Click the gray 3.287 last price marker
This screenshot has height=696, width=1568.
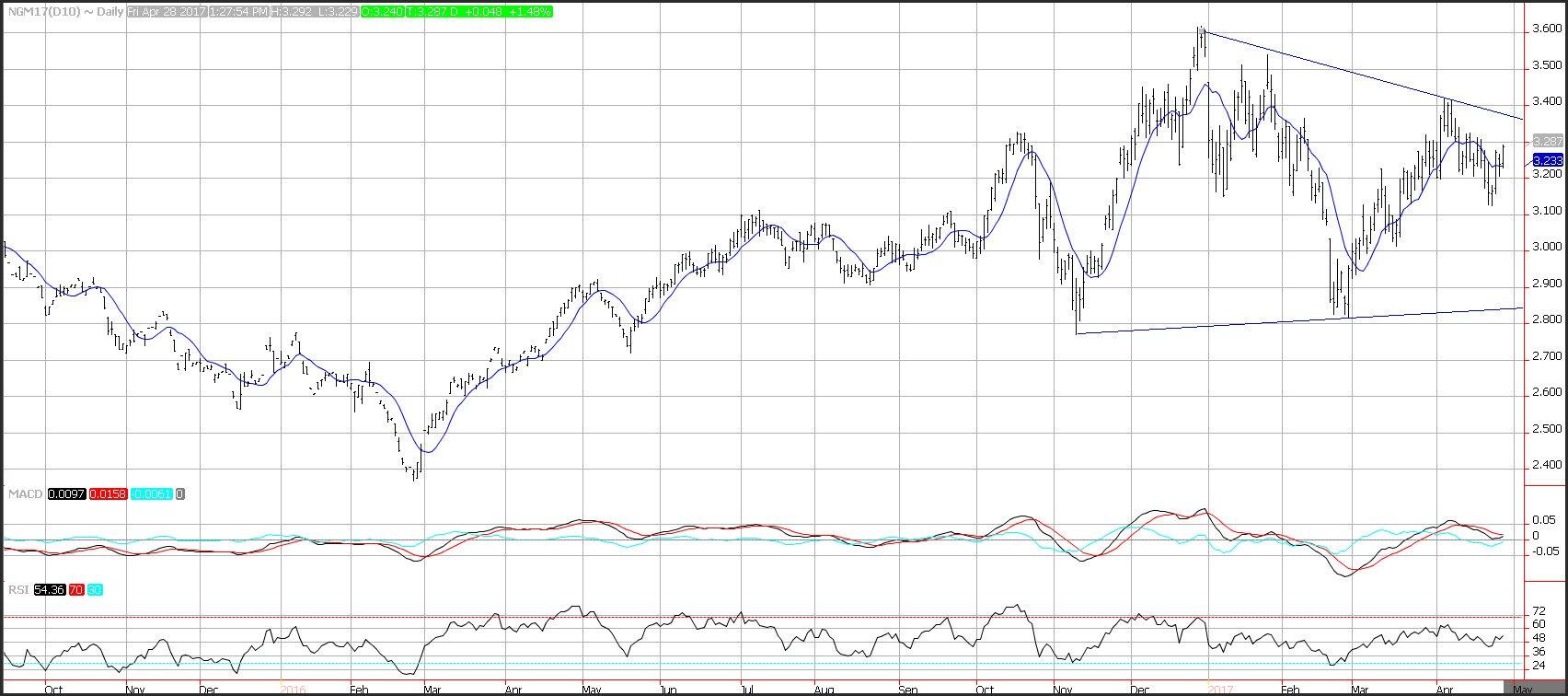[x=1547, y=141]
